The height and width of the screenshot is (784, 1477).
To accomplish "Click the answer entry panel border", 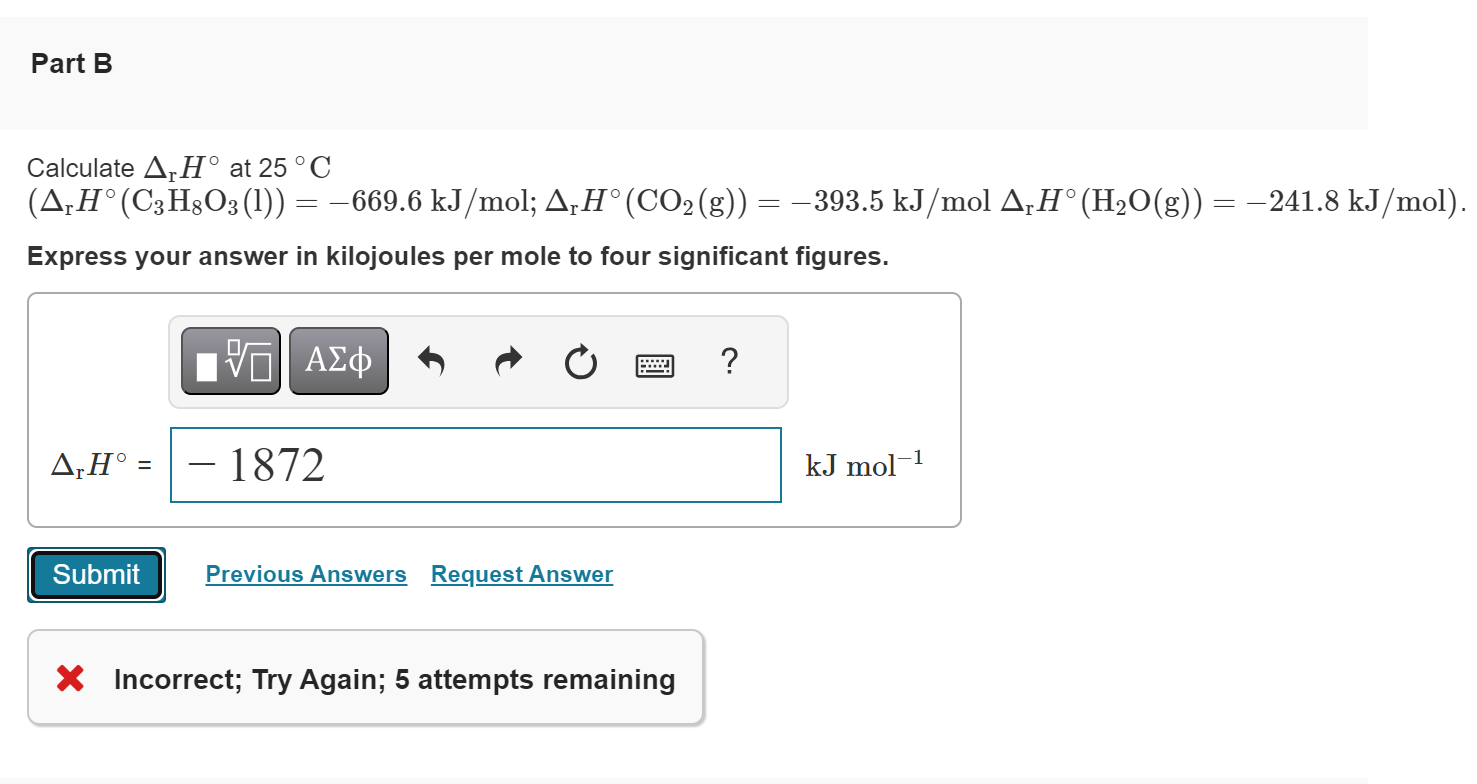I will pos(493,294).
